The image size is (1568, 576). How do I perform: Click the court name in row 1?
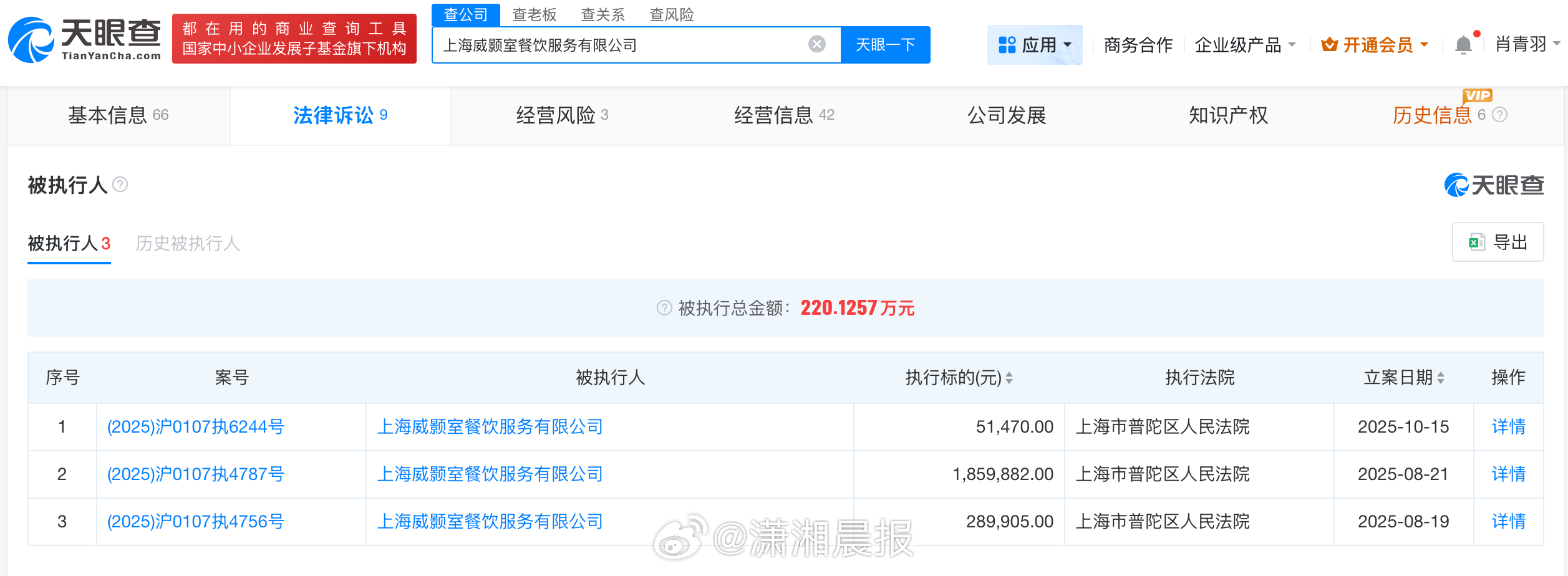(1163, 427)
